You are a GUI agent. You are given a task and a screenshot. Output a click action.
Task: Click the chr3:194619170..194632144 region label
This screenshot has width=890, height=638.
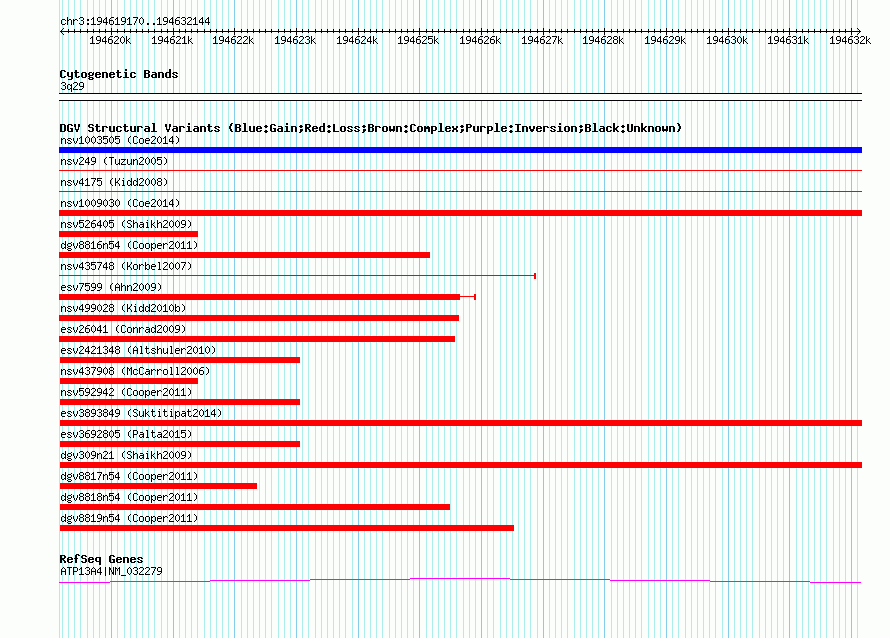click(135, 21)
